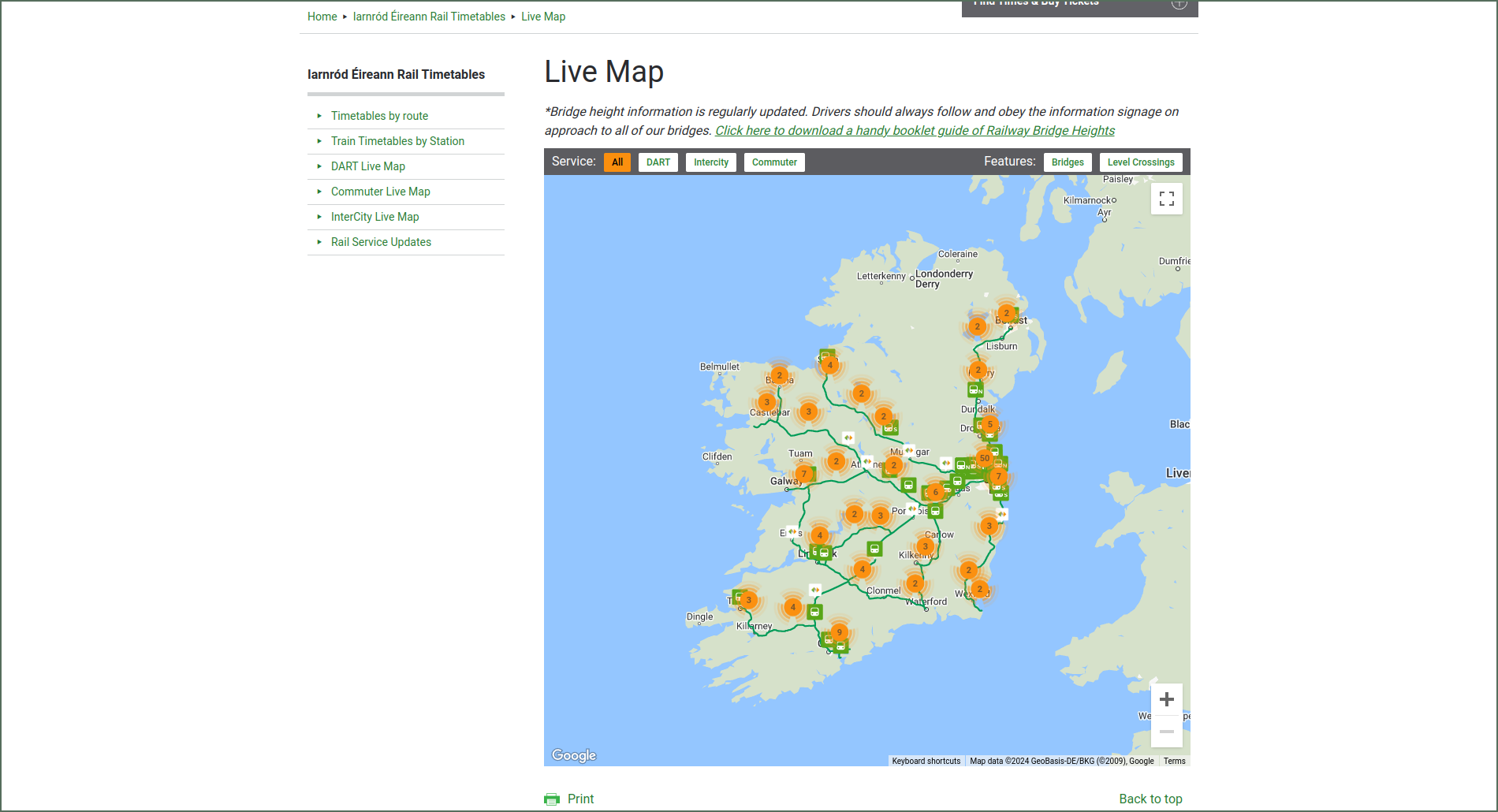Toggle the map fullscreen view icon
The height and width of the screenshot is (812, 1498).
pyautogui.click(x=1167, y=199)
